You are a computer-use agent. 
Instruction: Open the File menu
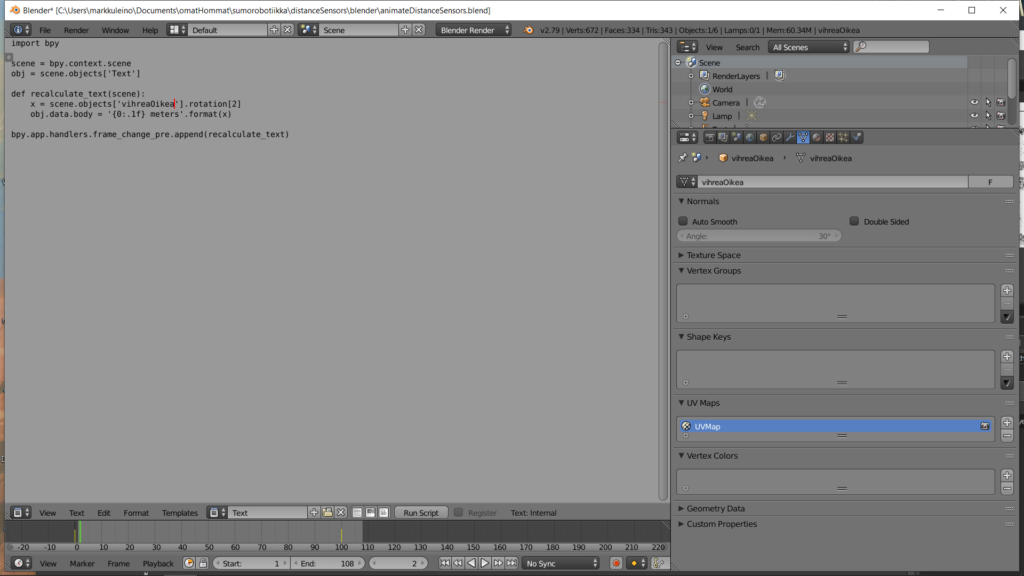point(45,30)
